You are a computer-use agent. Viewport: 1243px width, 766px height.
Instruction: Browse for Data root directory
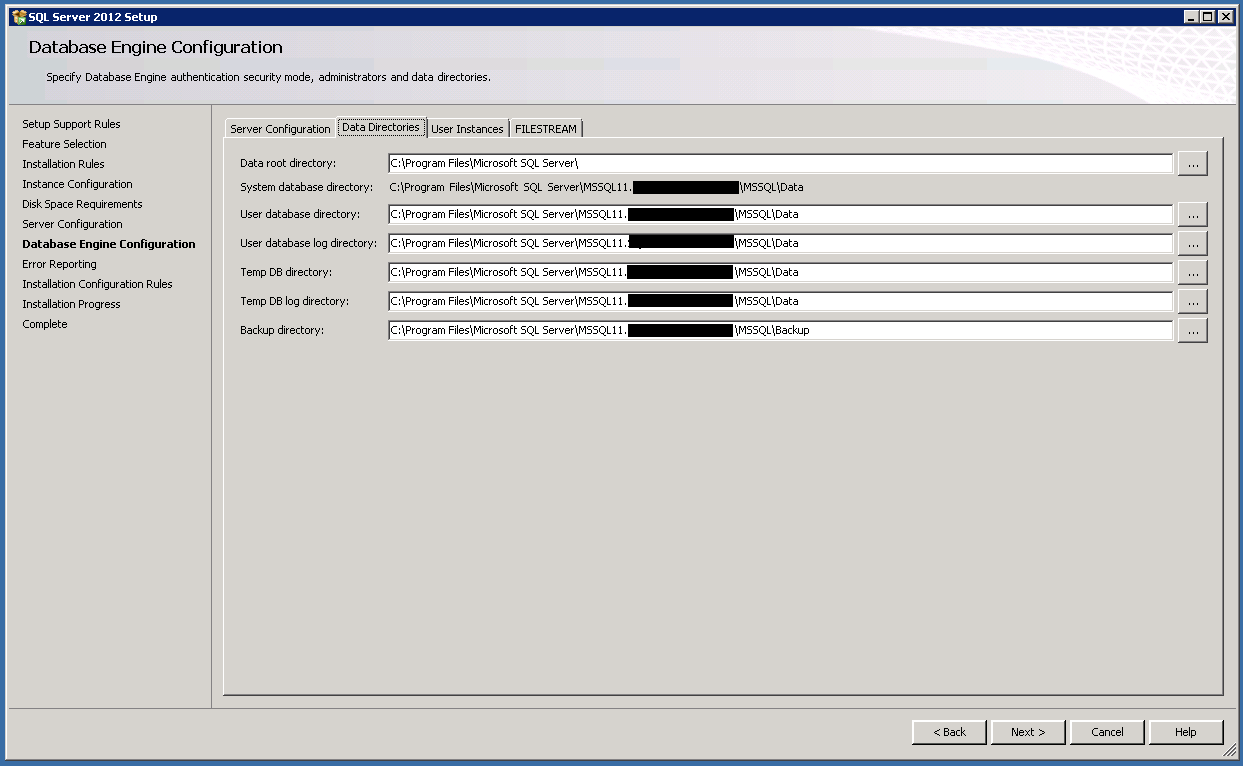click(1192, 163)
